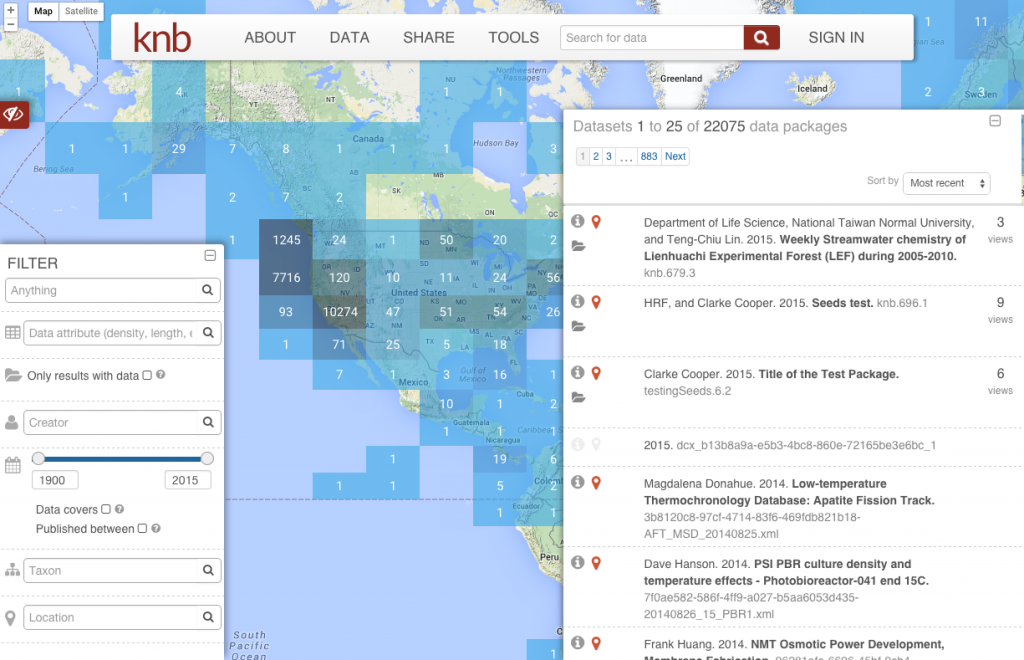
Task: Check the Data covers checkbox
Action: (106, 509)
